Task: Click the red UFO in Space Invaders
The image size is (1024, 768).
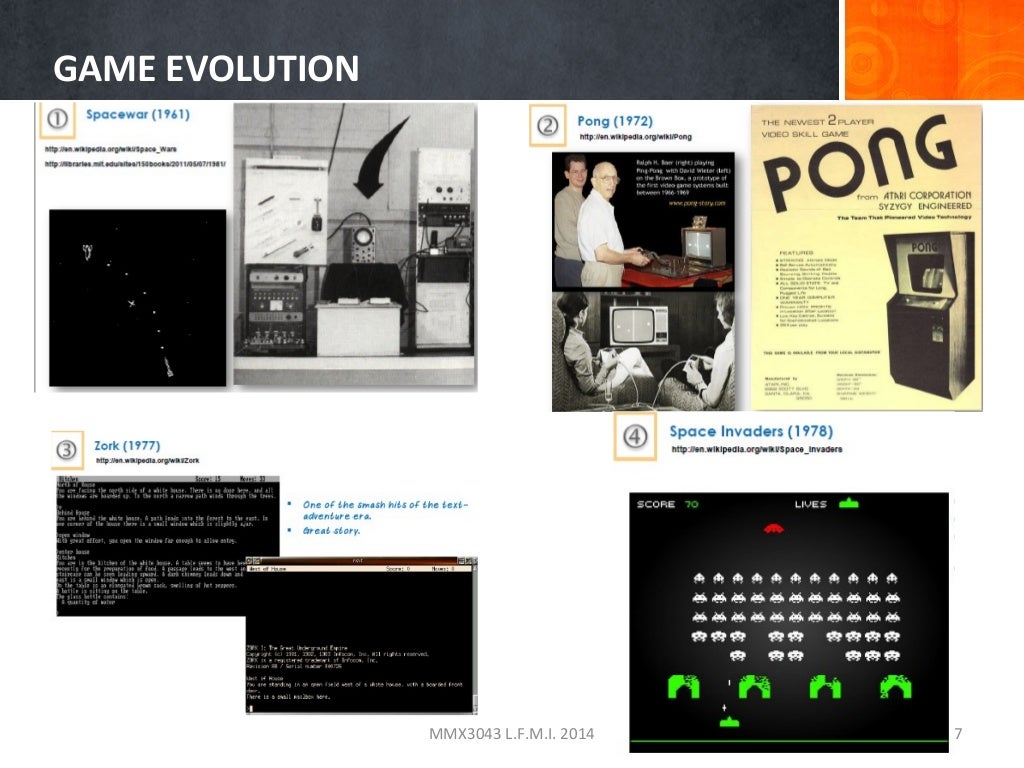Action: 774,528
